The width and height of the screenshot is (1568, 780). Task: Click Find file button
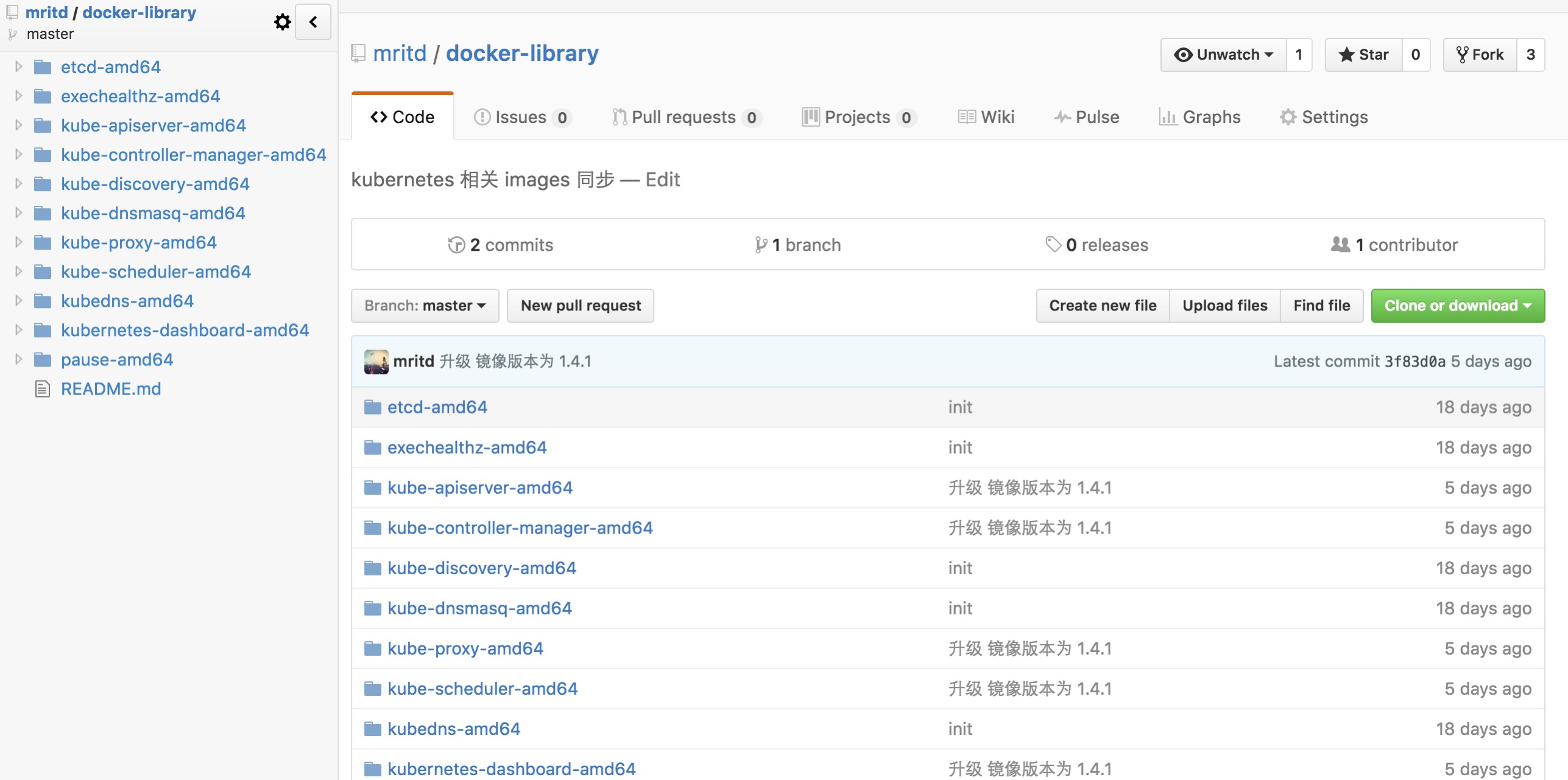[1322, 306]
